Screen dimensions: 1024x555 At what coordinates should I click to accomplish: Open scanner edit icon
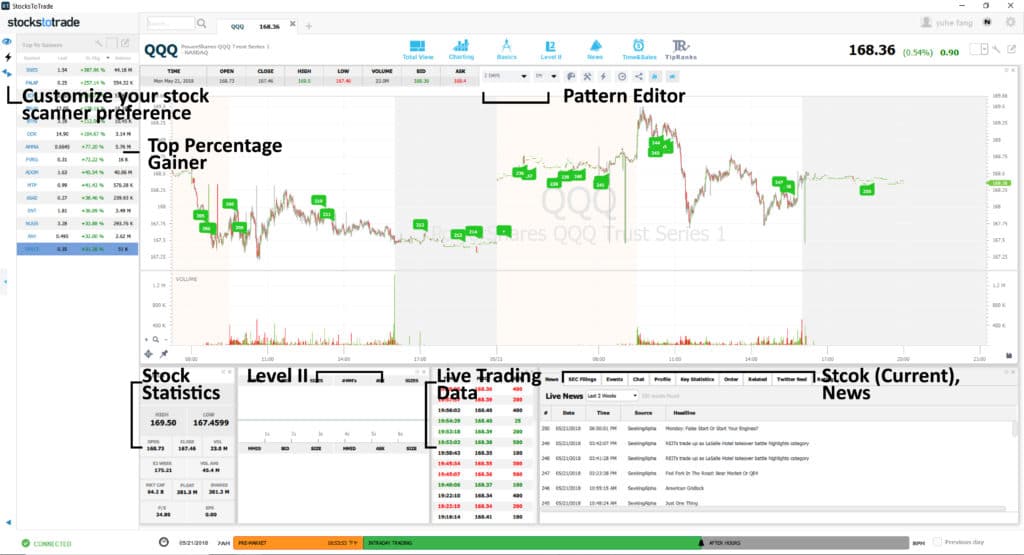pos(125,44)
